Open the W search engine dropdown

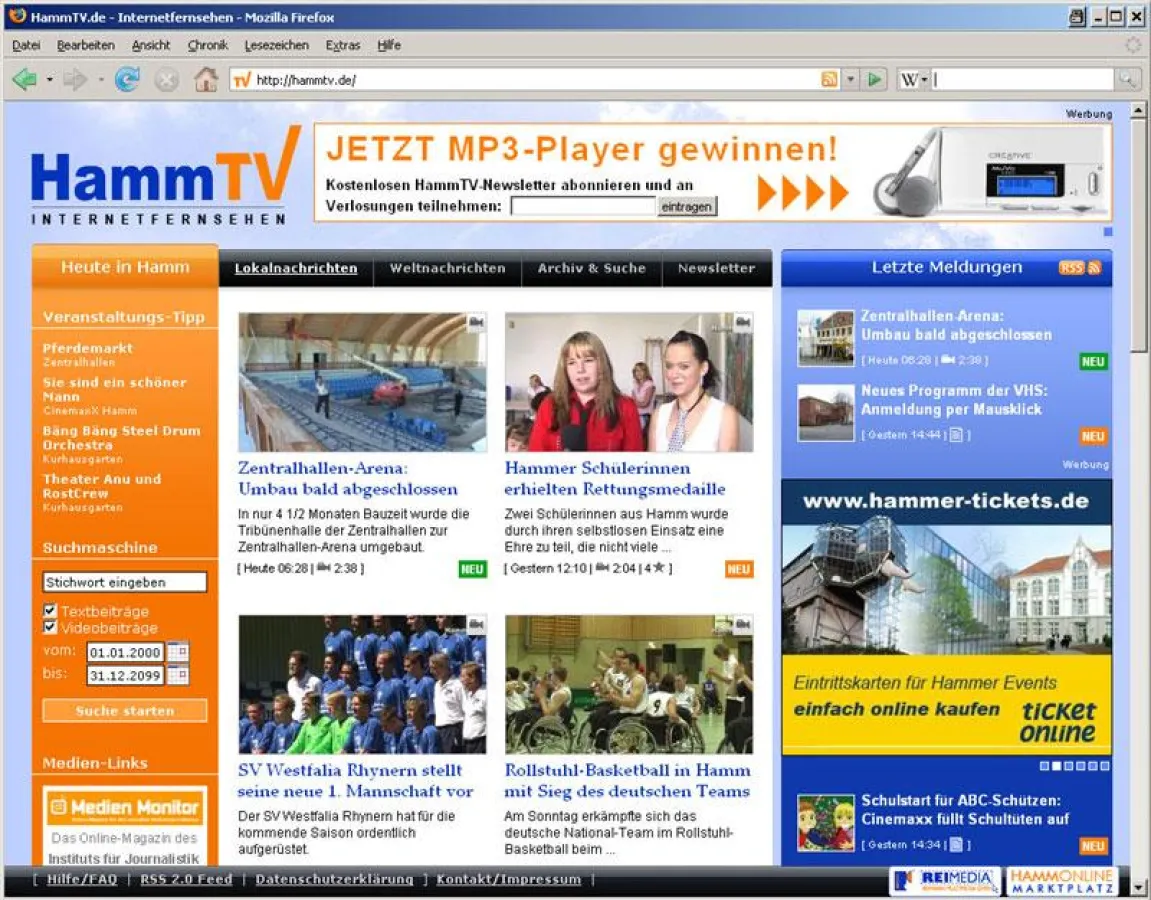(x=921, y=78)
